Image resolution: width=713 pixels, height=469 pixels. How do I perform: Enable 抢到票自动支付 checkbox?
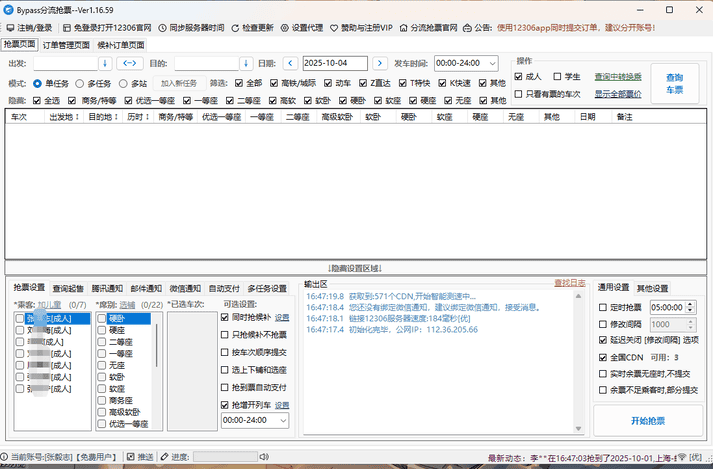(x=224, y=387)
